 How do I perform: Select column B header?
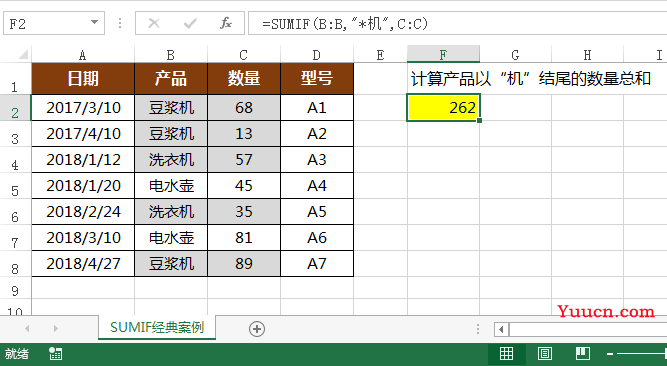pyautogui.click(x=171, y=55)
